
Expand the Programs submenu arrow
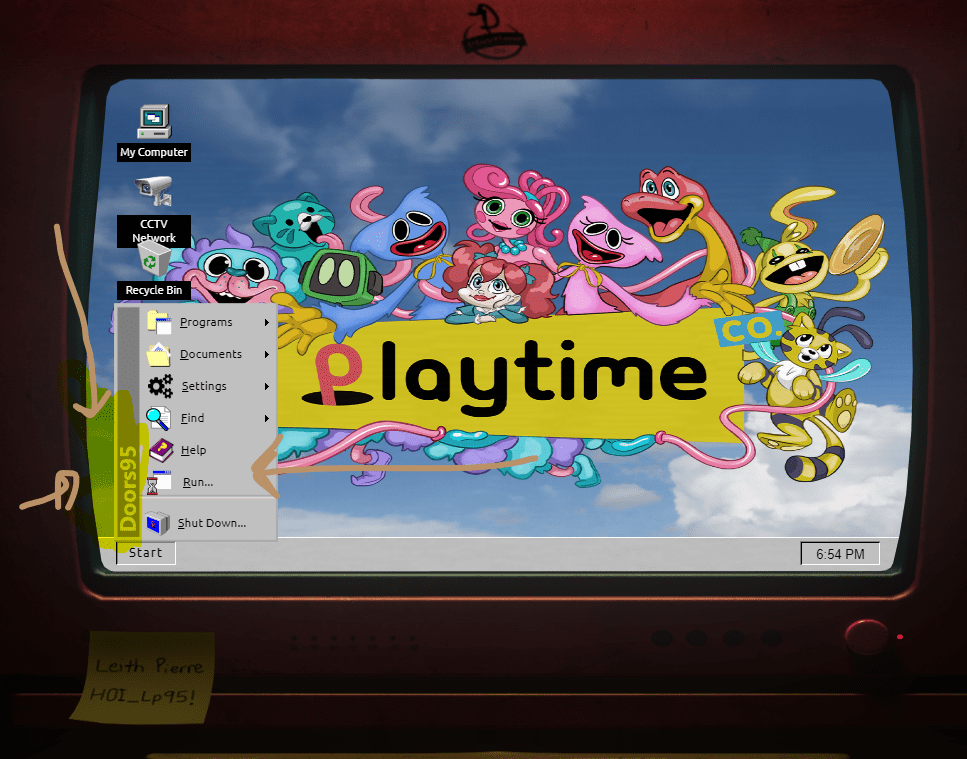coord(267,322)
